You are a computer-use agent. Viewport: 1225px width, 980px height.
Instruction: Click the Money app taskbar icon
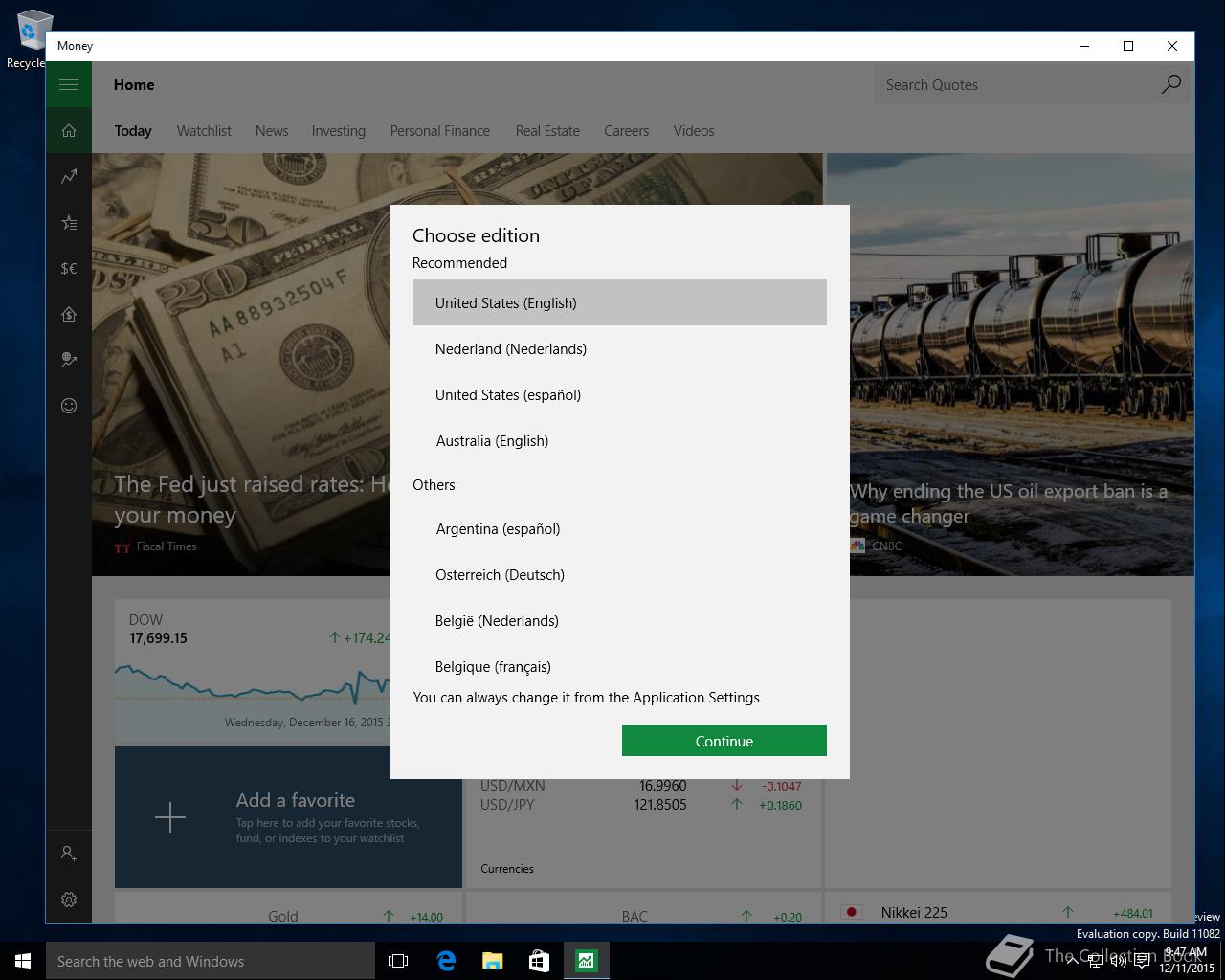point(586,961)
